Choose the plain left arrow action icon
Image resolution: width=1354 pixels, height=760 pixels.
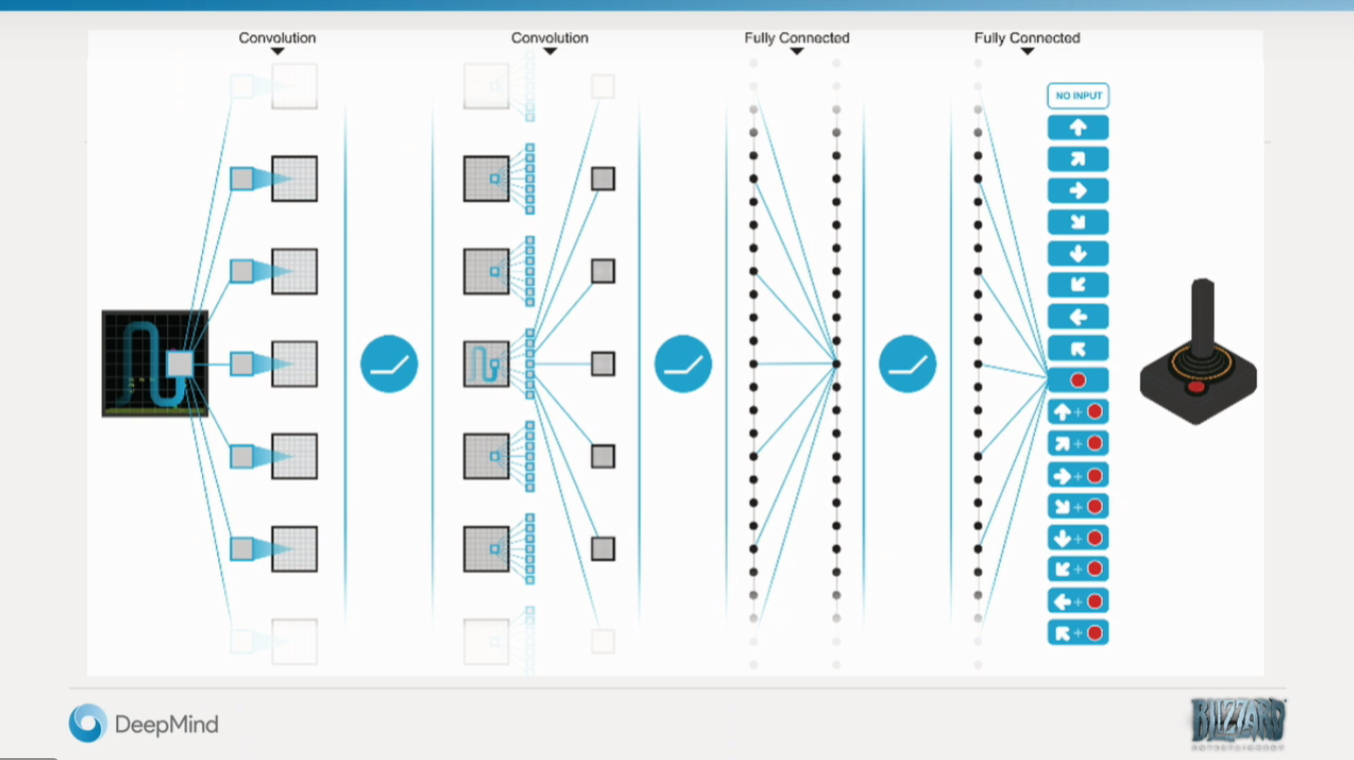pos(1078,317)
